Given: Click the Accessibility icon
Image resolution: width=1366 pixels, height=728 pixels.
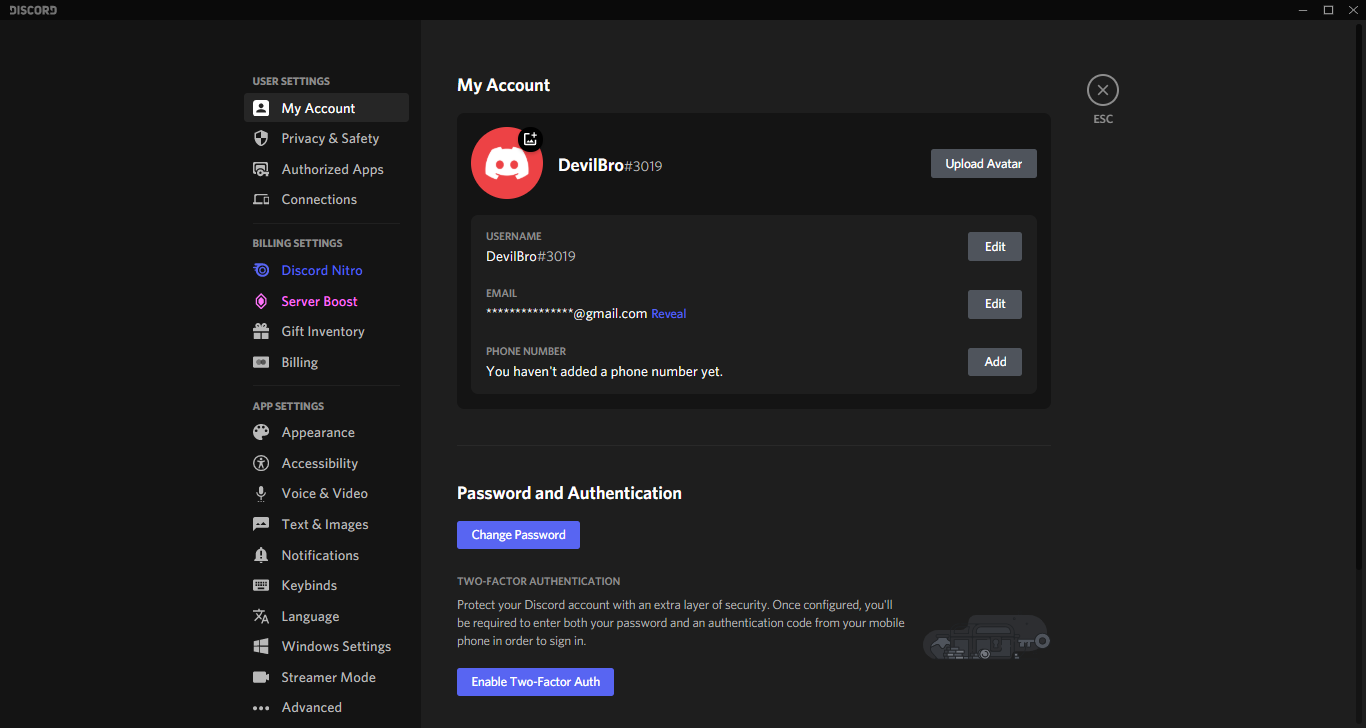Looking at the screenshot, I should click(261, 463).
